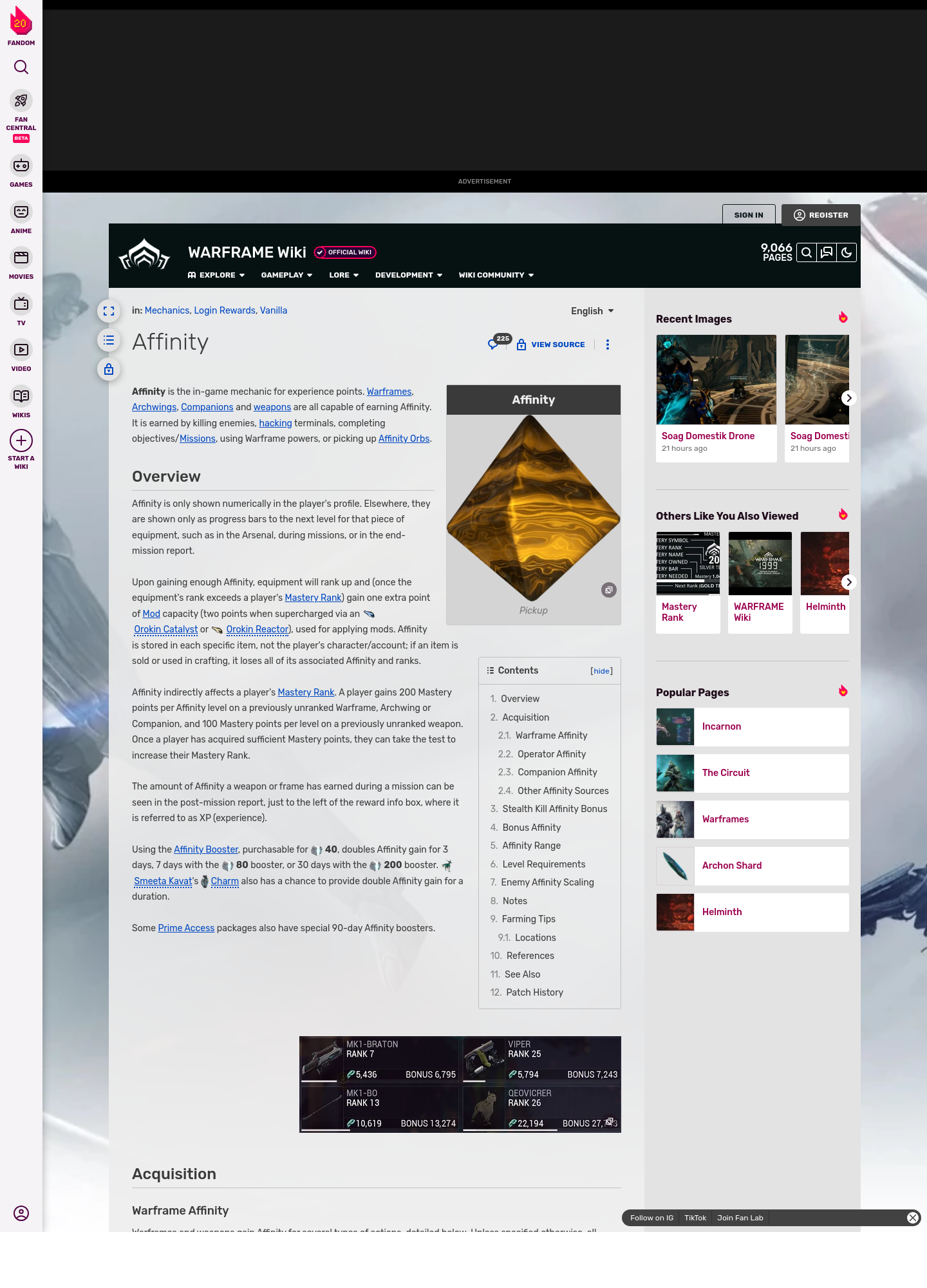Image resolution: width=927 pixels, height=1288 pixels.
Task: Follow the Affinity Orbs link
Action: click(404, 439)
